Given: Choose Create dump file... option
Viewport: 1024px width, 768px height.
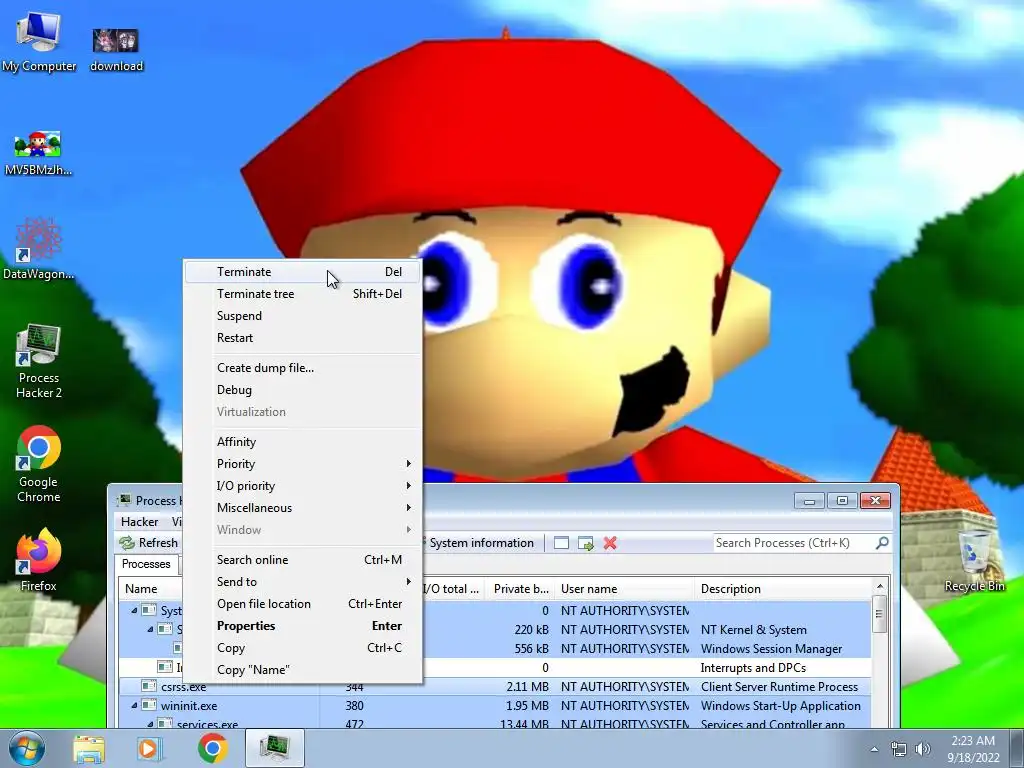Looking at the screenshot, I should (303, 368).
